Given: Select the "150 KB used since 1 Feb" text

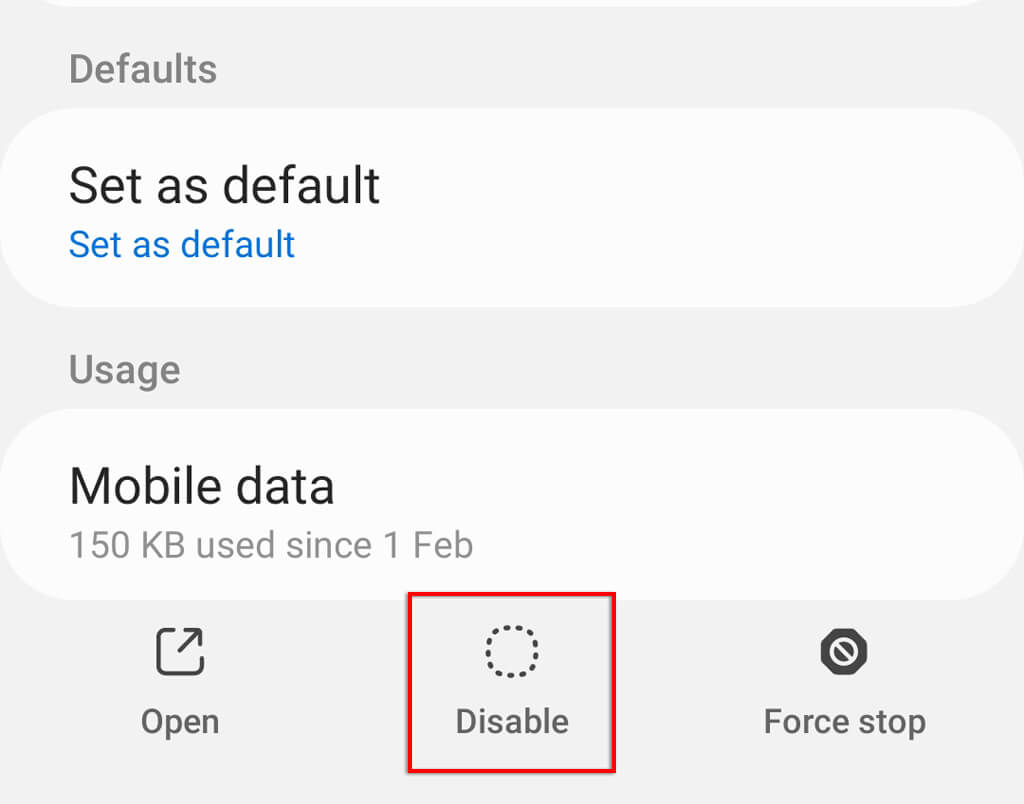Looking at the screenshot, I should coord(271,545).
